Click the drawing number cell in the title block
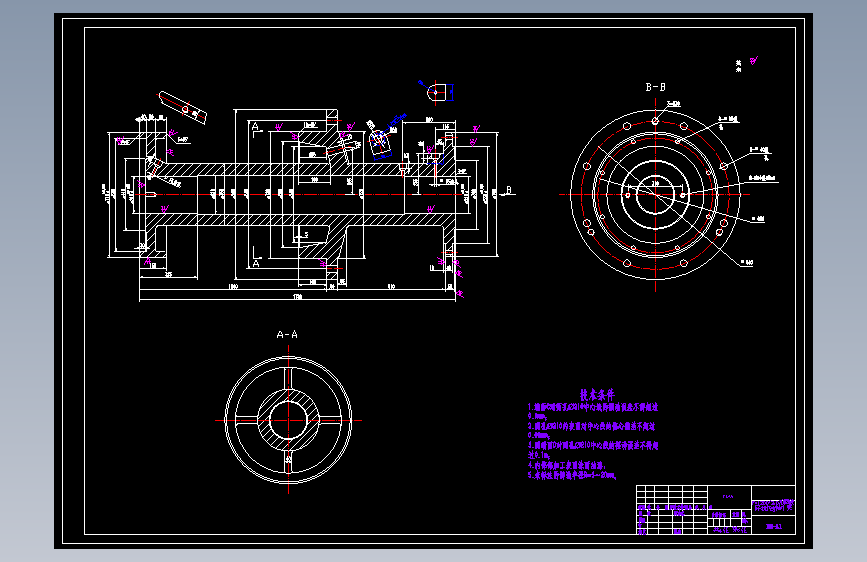The image size is (867, 562). [x=774, y=526]
